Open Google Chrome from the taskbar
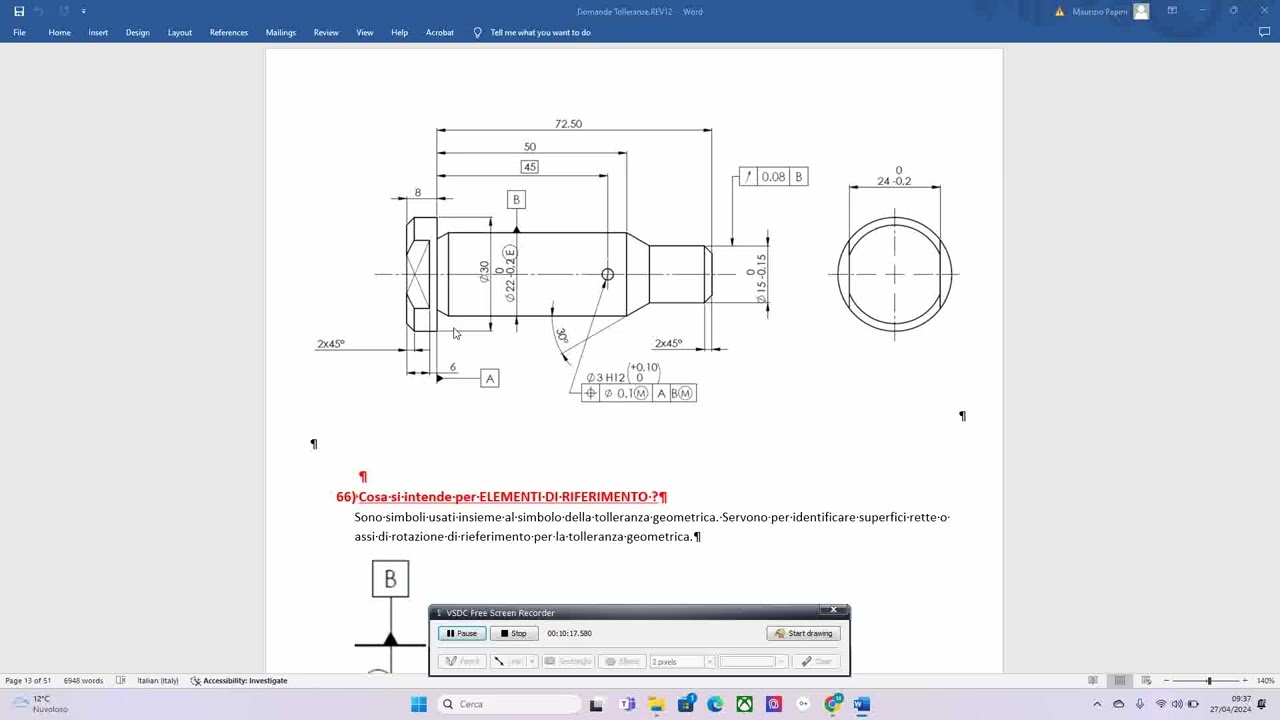 [833, 704]
